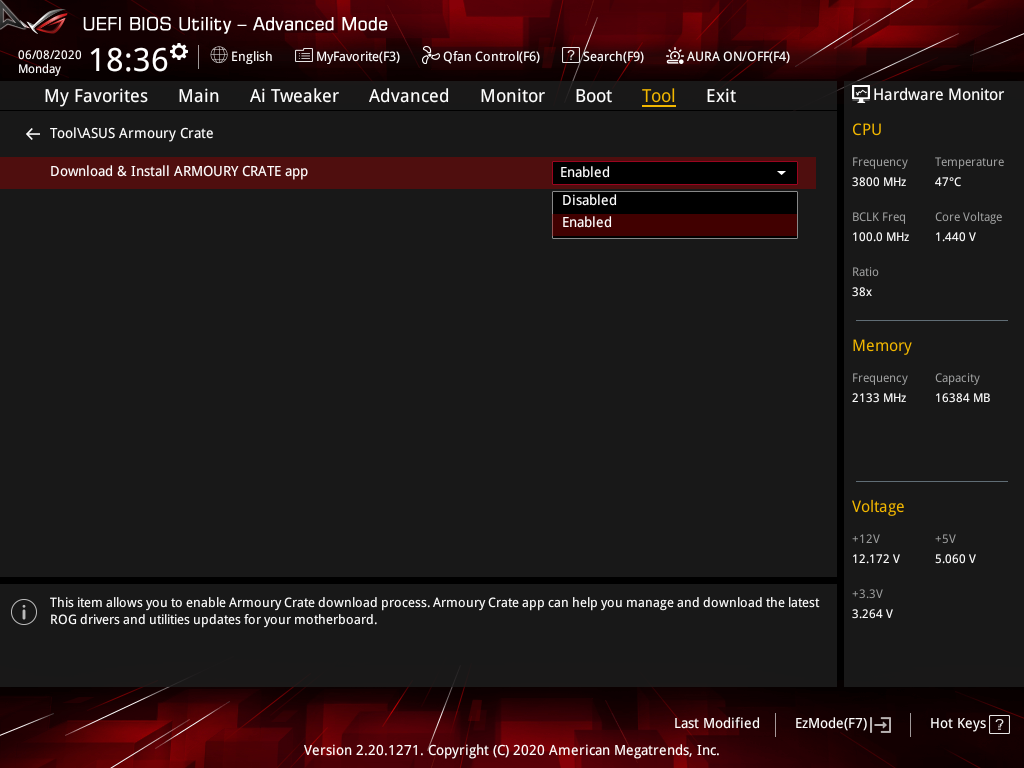The image size is (1024, 768).
Task: Select English language option
Action: tap(251, 57)
